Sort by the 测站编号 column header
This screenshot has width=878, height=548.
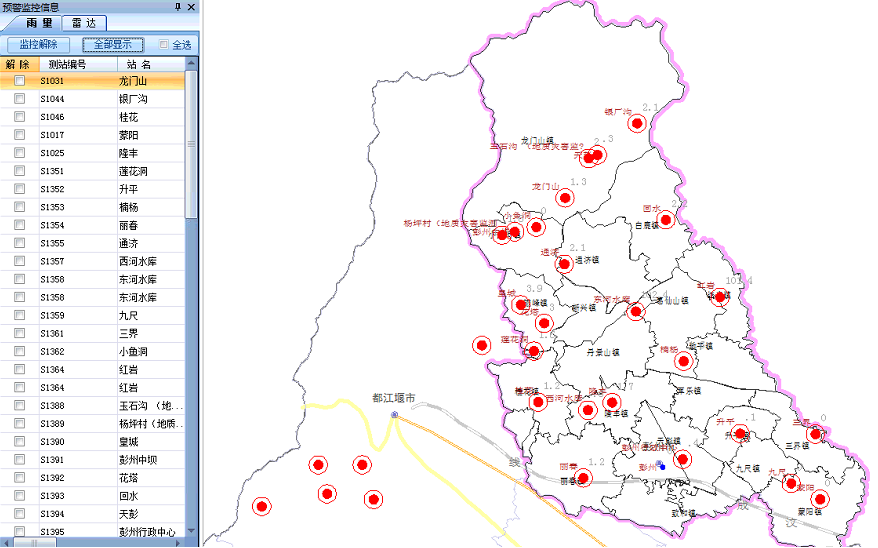(x=67, y=64)
